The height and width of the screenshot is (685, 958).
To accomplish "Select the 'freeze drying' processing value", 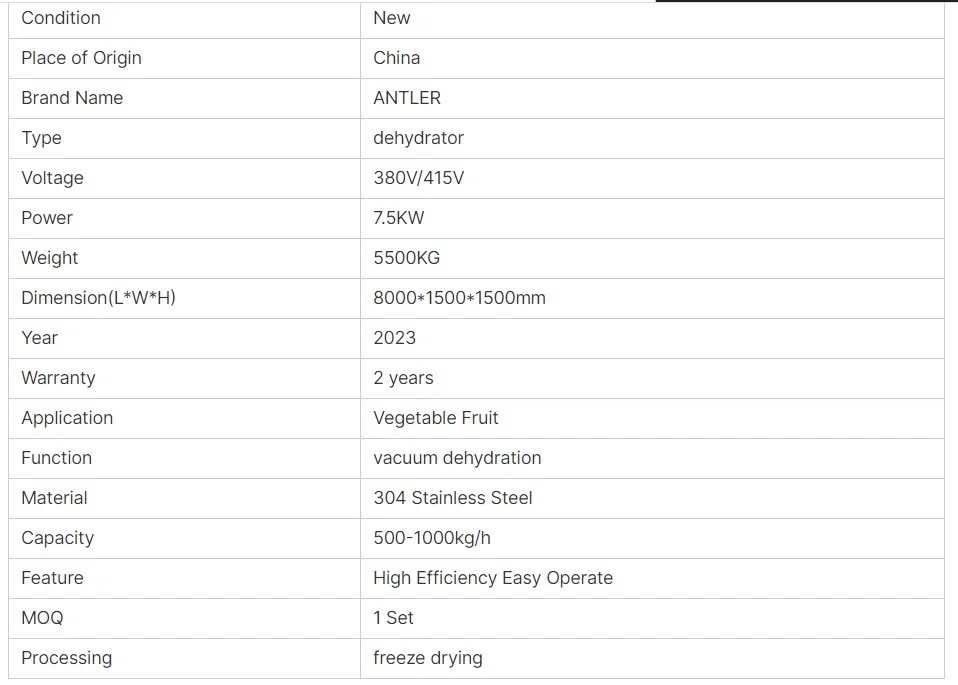I will [427, 658].
